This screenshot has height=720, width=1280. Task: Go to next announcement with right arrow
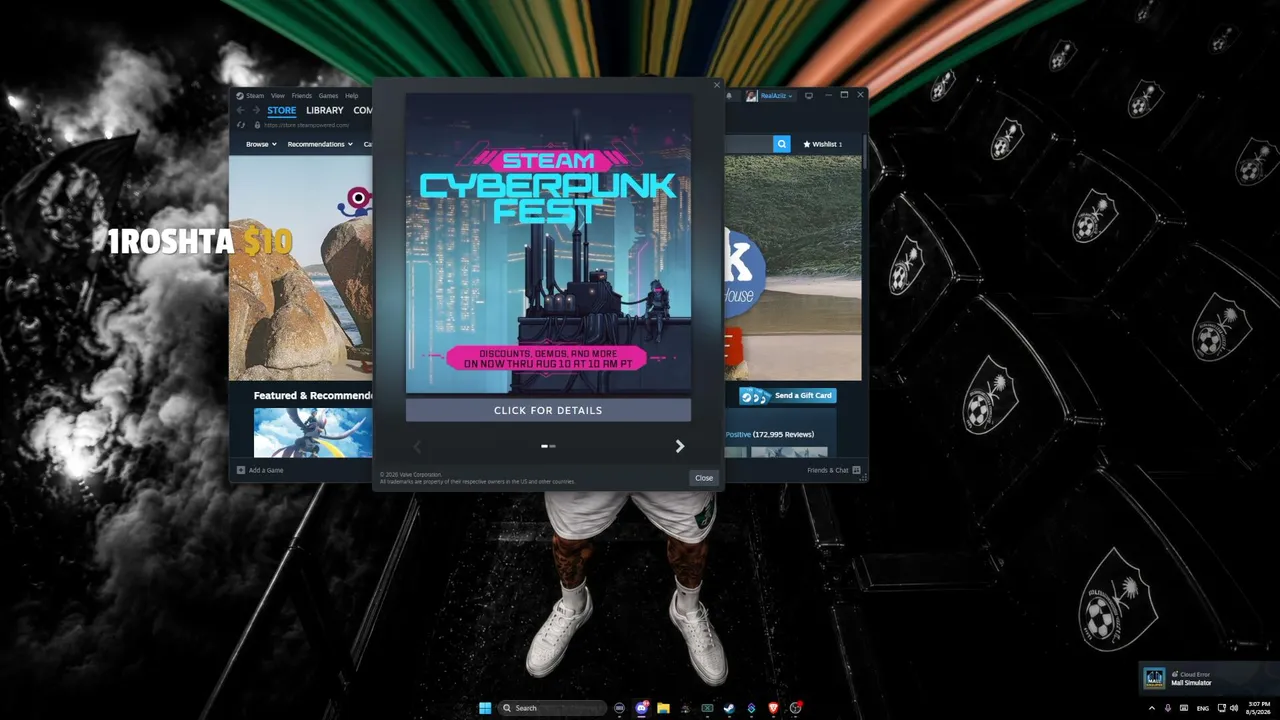click(x=680, y=446)
